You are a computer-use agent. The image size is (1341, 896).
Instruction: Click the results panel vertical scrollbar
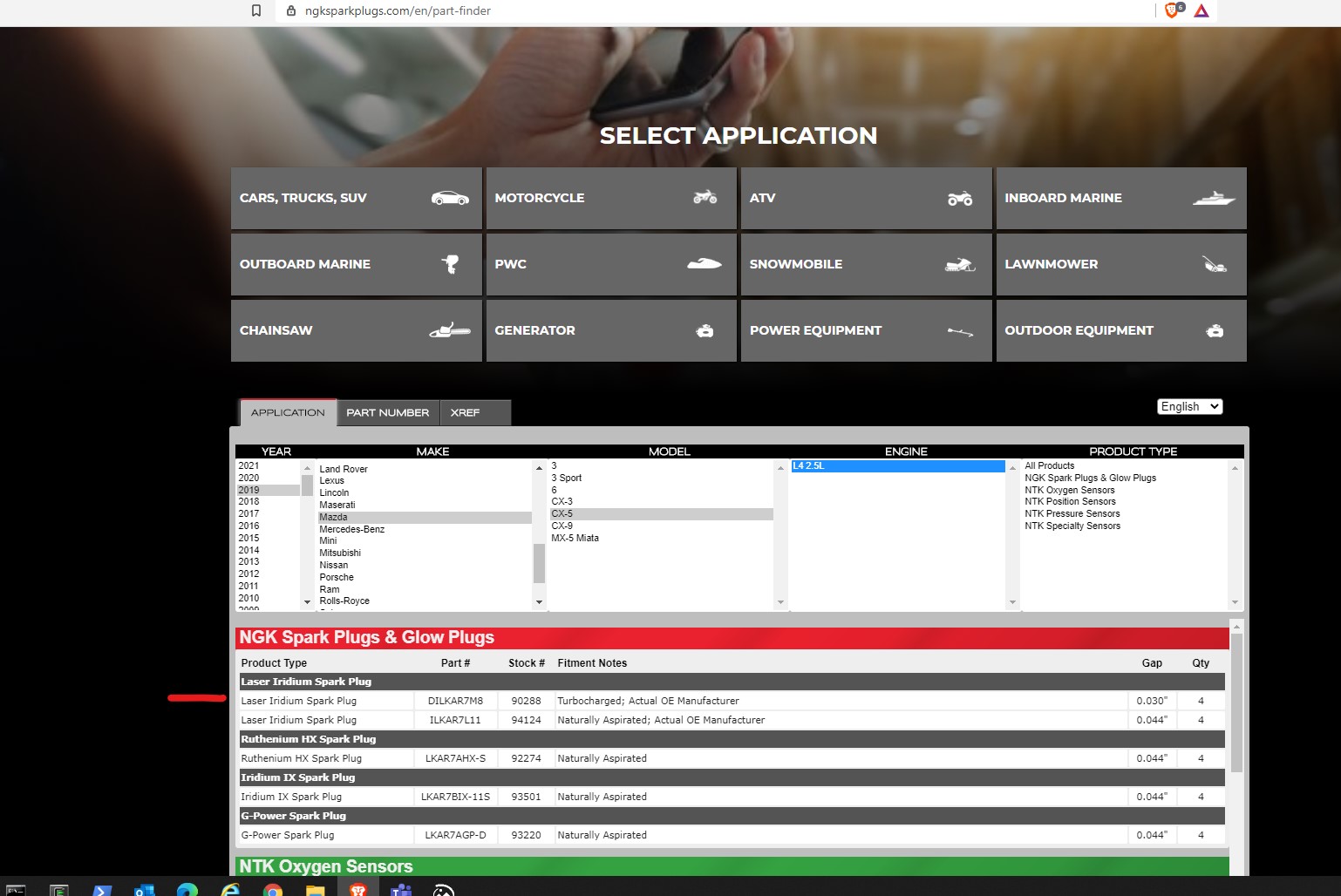click(1236, 702)
